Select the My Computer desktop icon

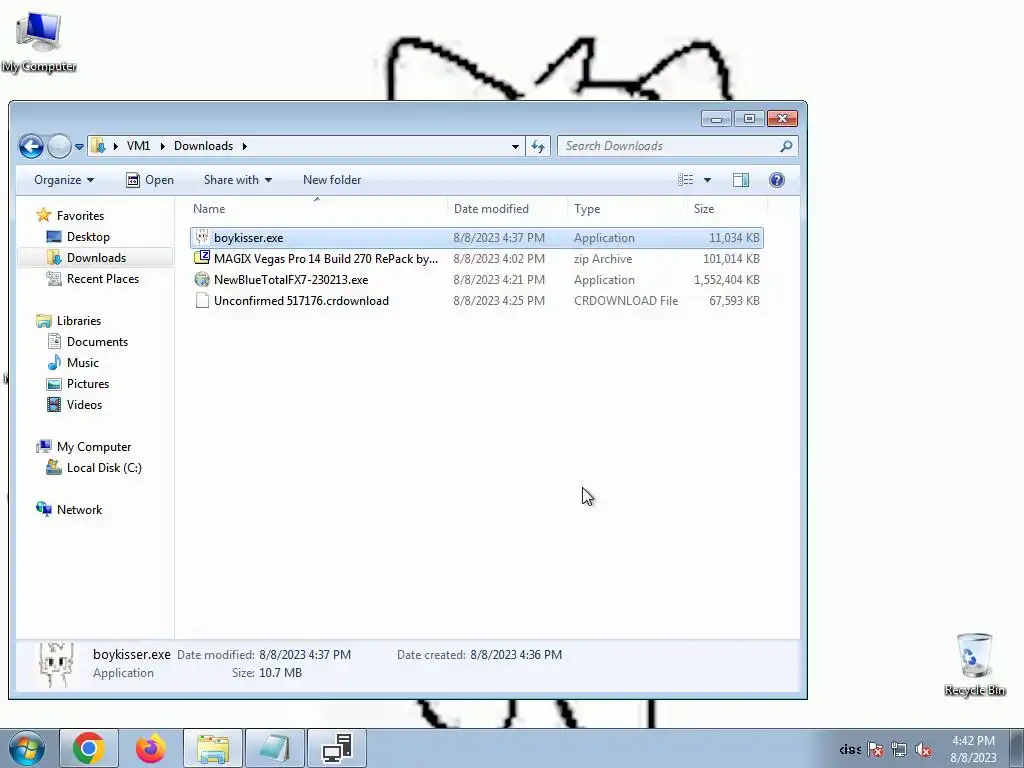pyautogui.click(x=39, y=41)
